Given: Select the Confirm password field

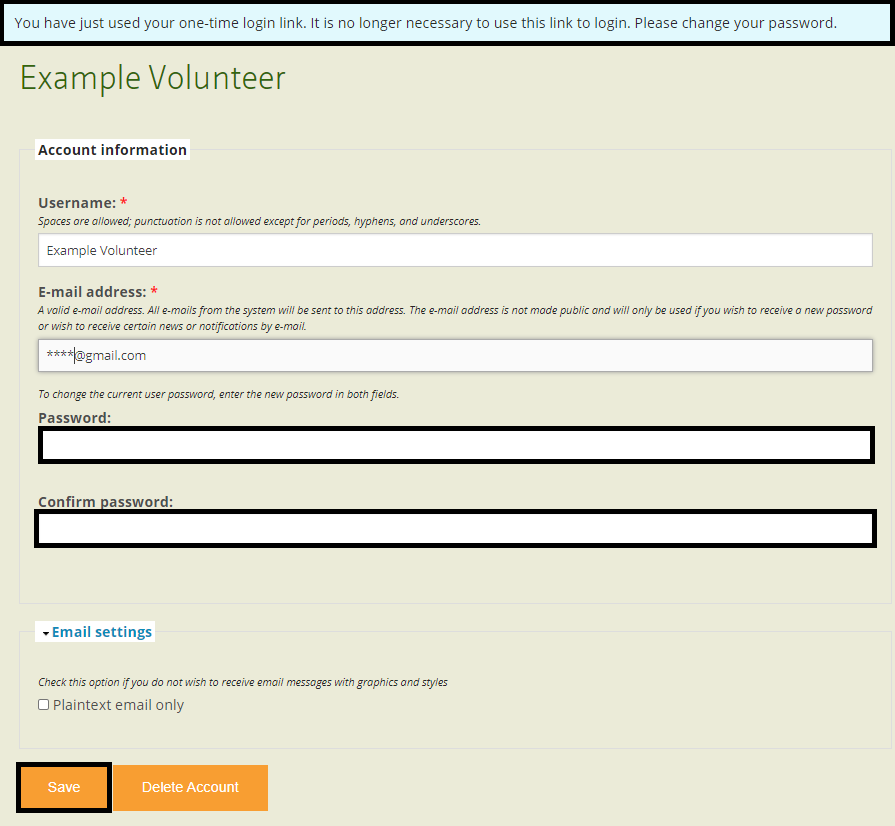Looking at the screenshot, I should [455, 529].
